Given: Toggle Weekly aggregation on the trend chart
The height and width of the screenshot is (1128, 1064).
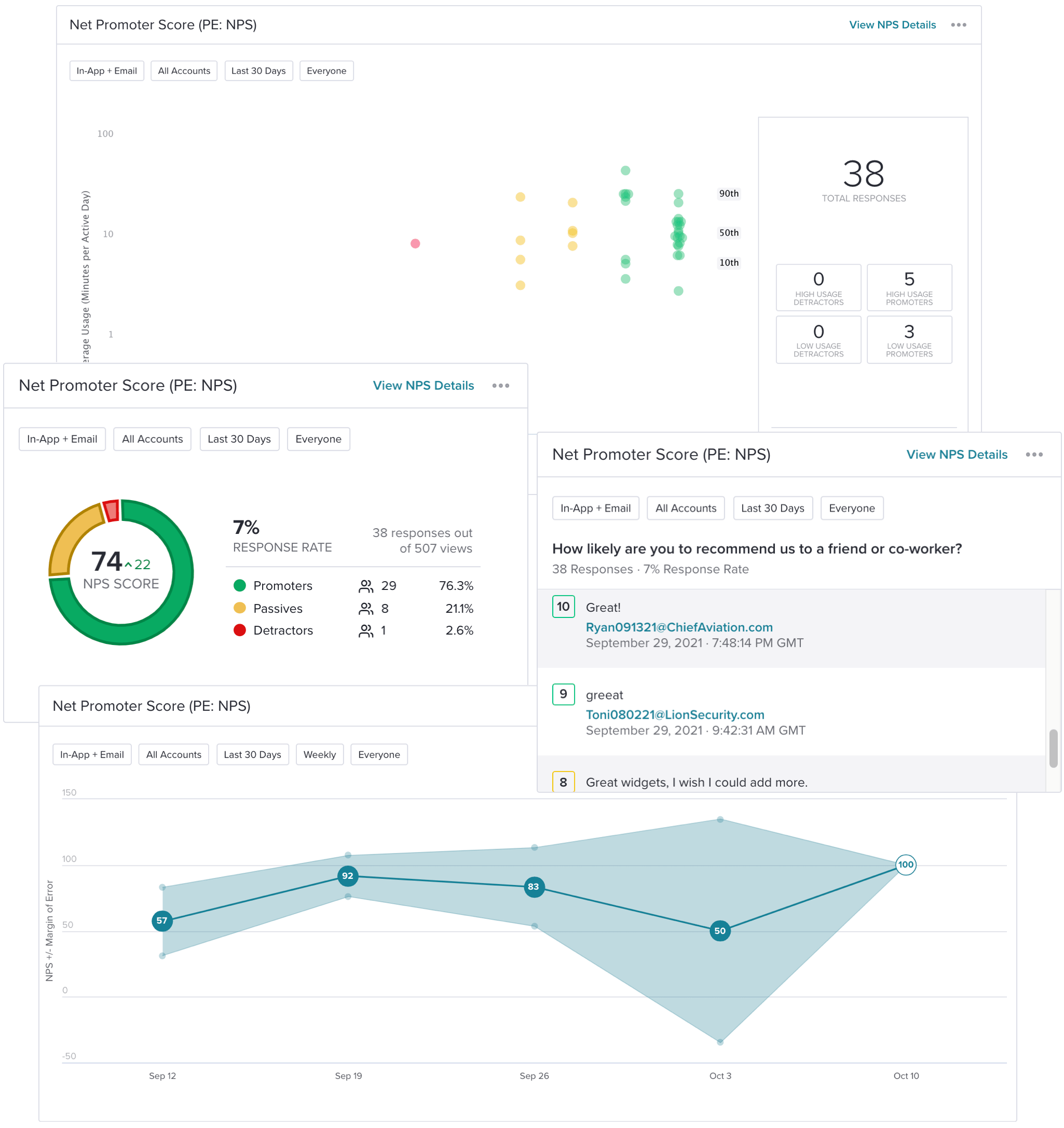Looking at the screenshot, I should (x=320, y=754).
